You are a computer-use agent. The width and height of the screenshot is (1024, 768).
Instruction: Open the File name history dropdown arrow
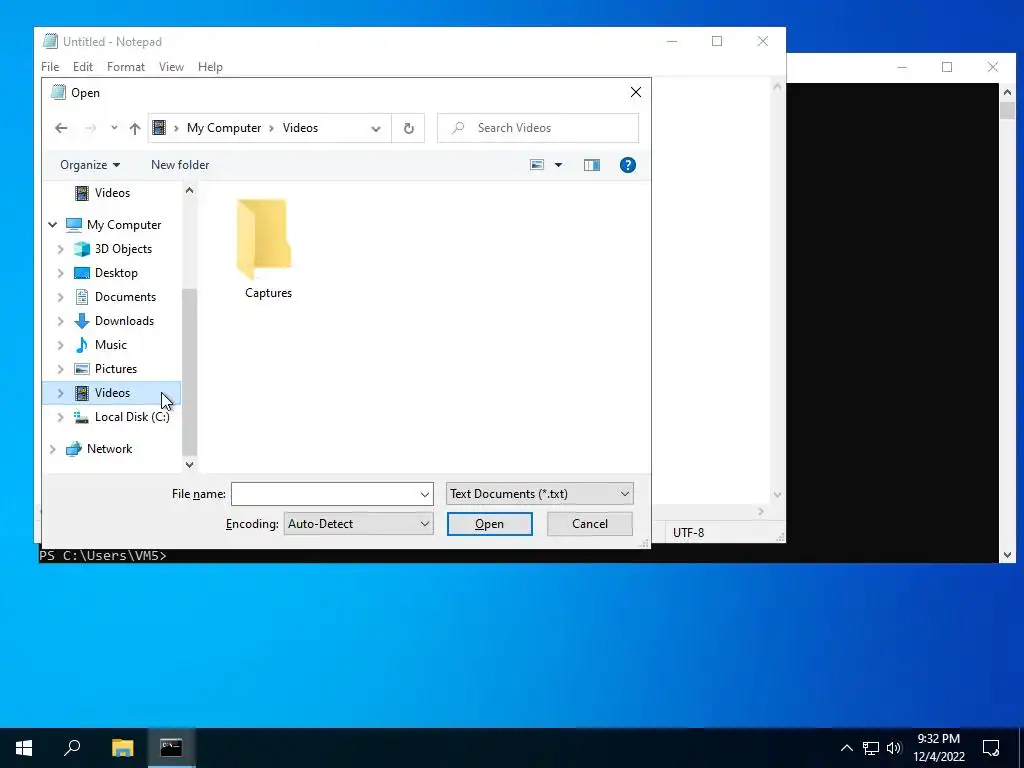(424, 494)
